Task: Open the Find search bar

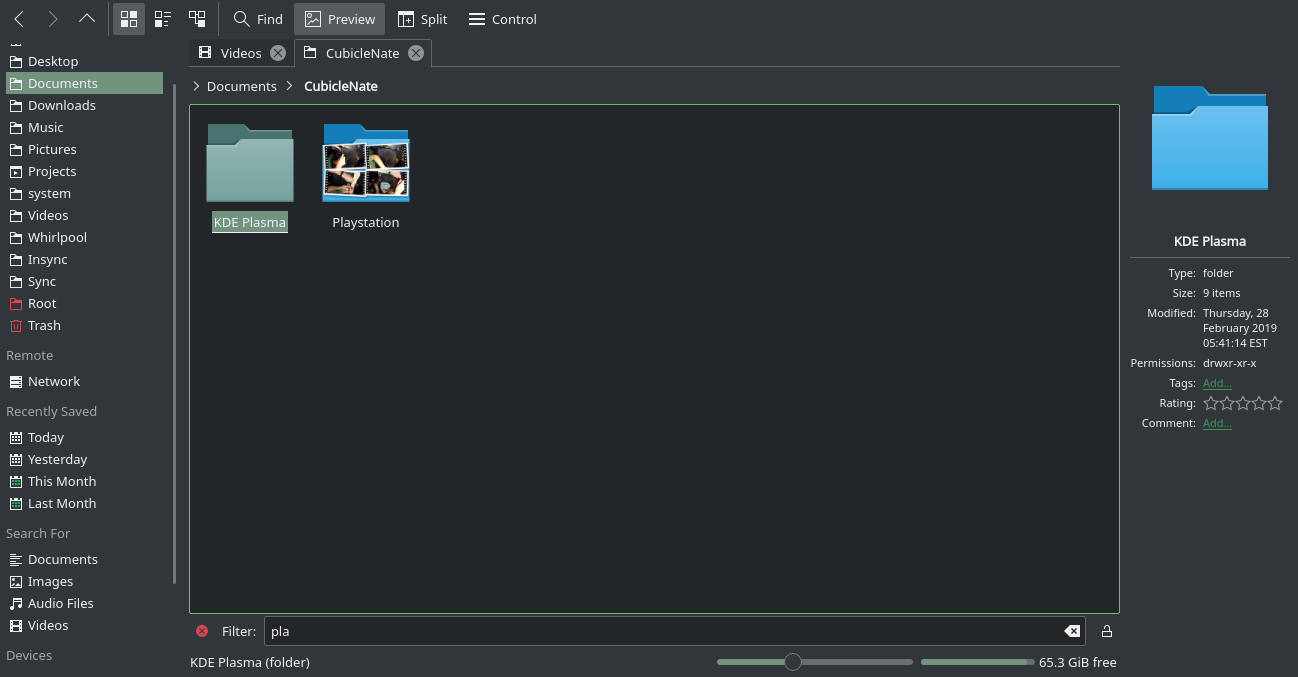Action: [256, 18]
